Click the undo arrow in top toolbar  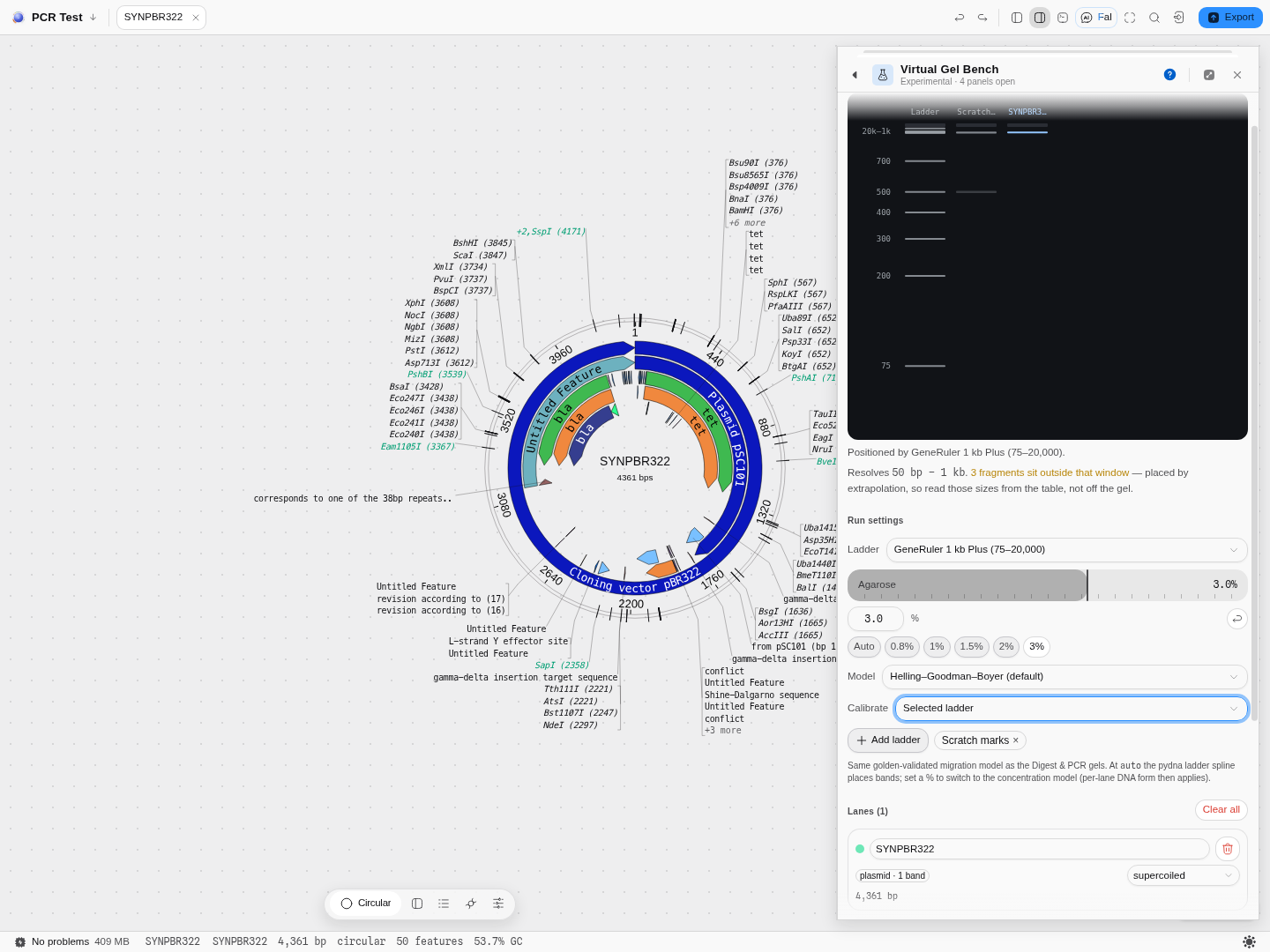pyautogui.click(x=960, y=18)
